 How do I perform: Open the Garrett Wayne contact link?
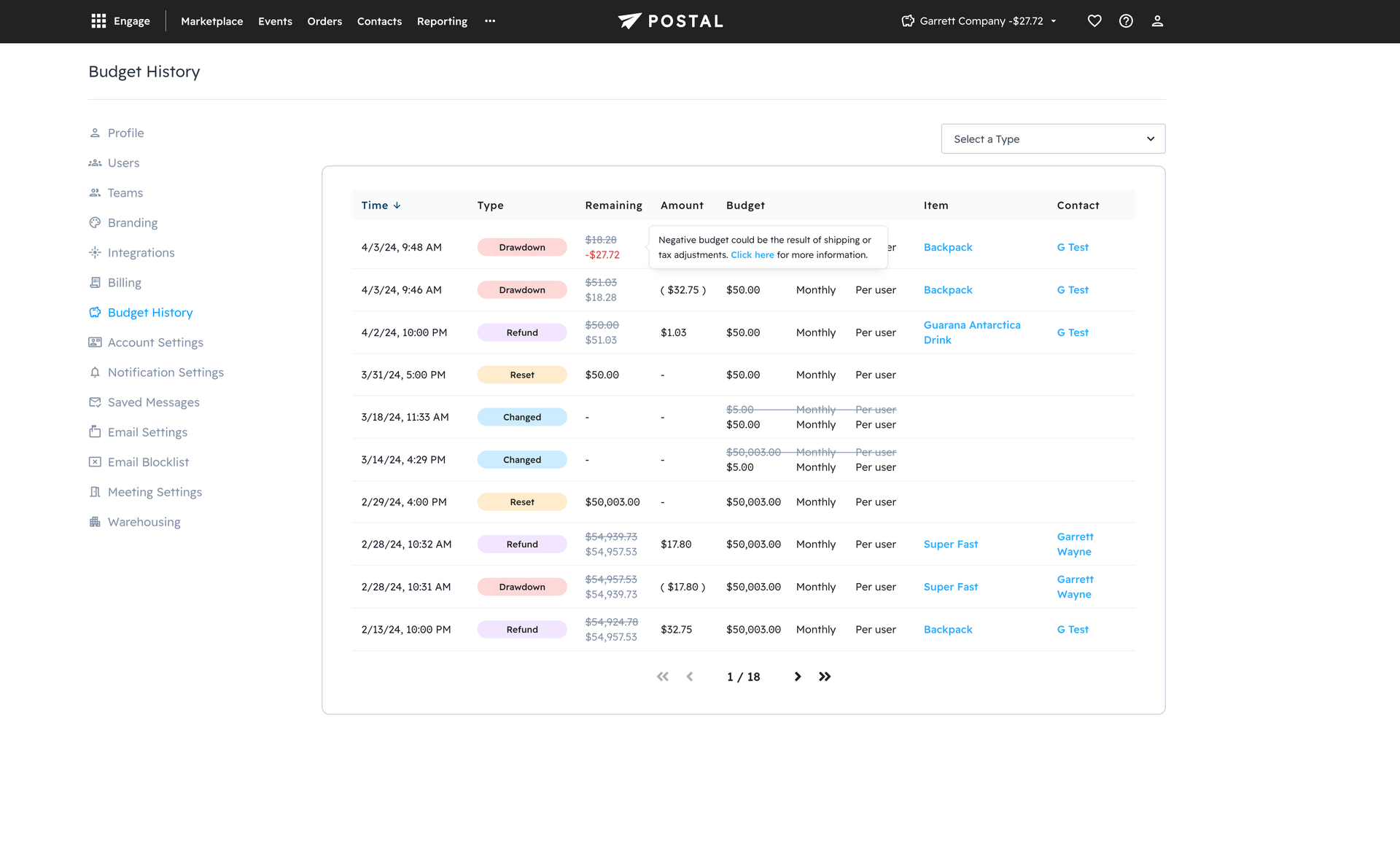1075,544
